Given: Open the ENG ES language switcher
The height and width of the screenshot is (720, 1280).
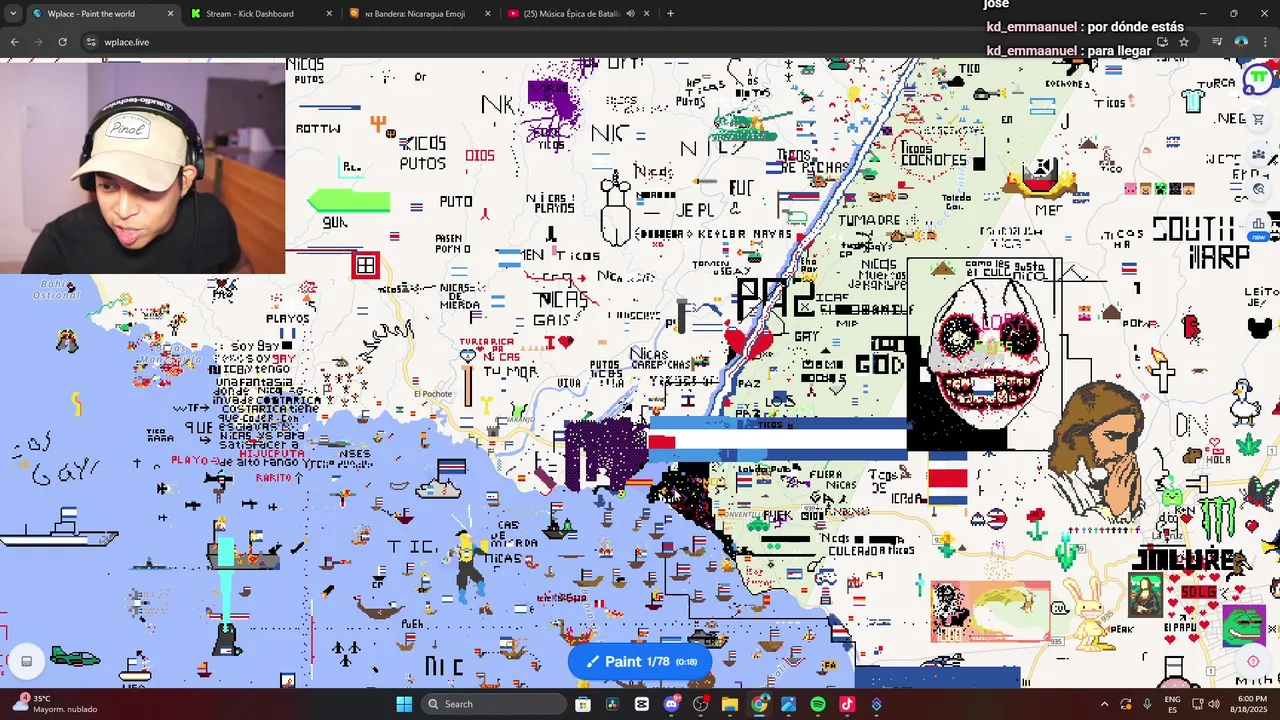Looking at the screenshot, I should click(x=1173, y=704).
